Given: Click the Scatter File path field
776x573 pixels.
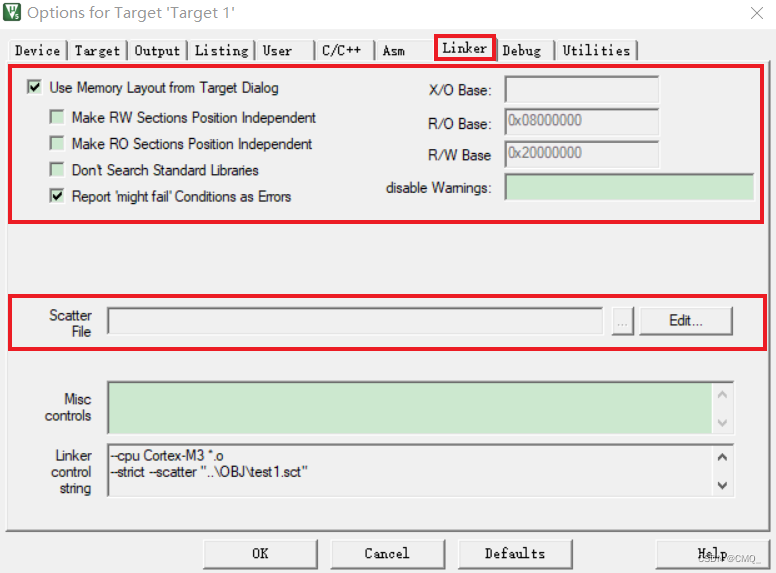Looking at the screenshot, I should (355, 321).
